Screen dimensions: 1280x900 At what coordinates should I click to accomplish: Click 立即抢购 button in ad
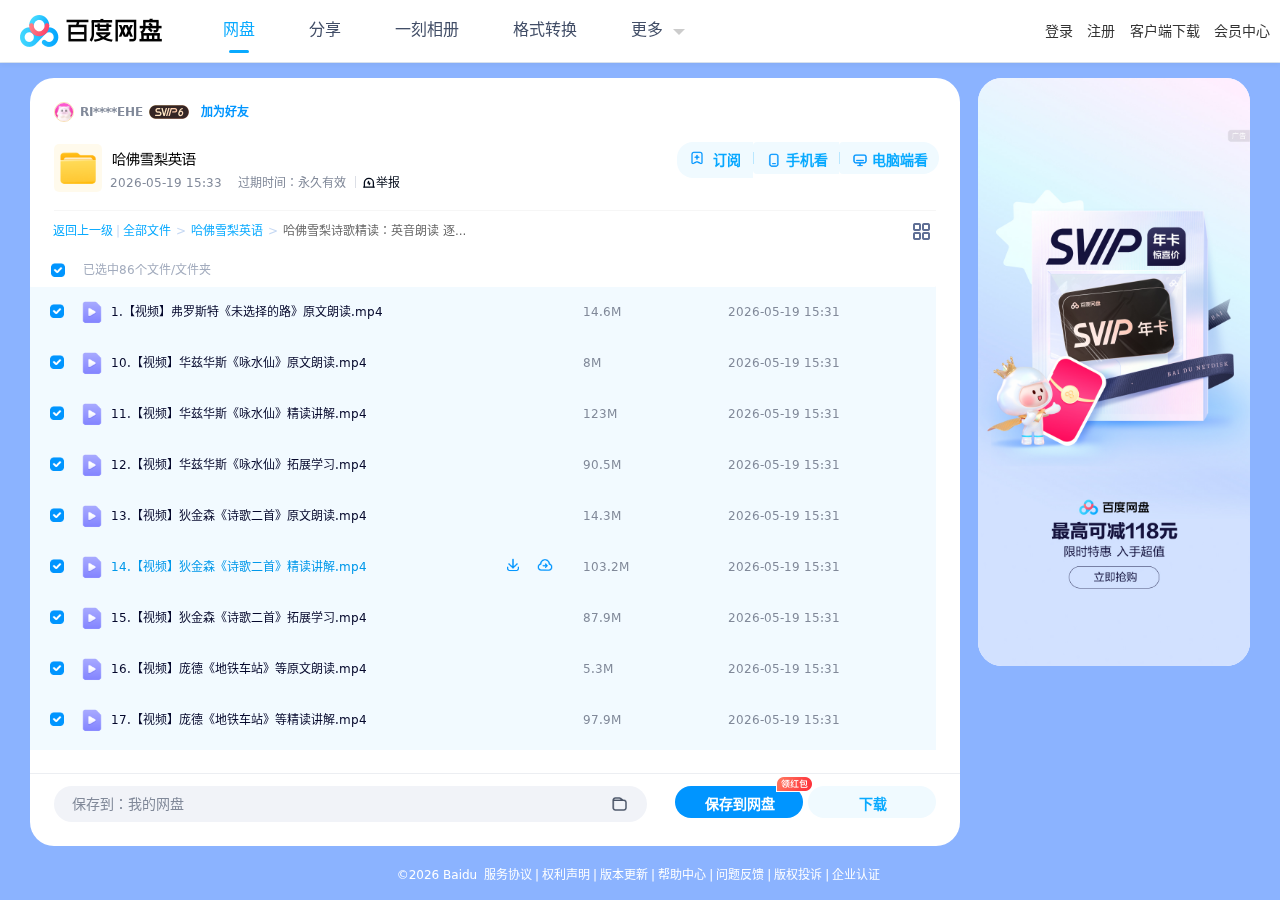click(1114, 577)
